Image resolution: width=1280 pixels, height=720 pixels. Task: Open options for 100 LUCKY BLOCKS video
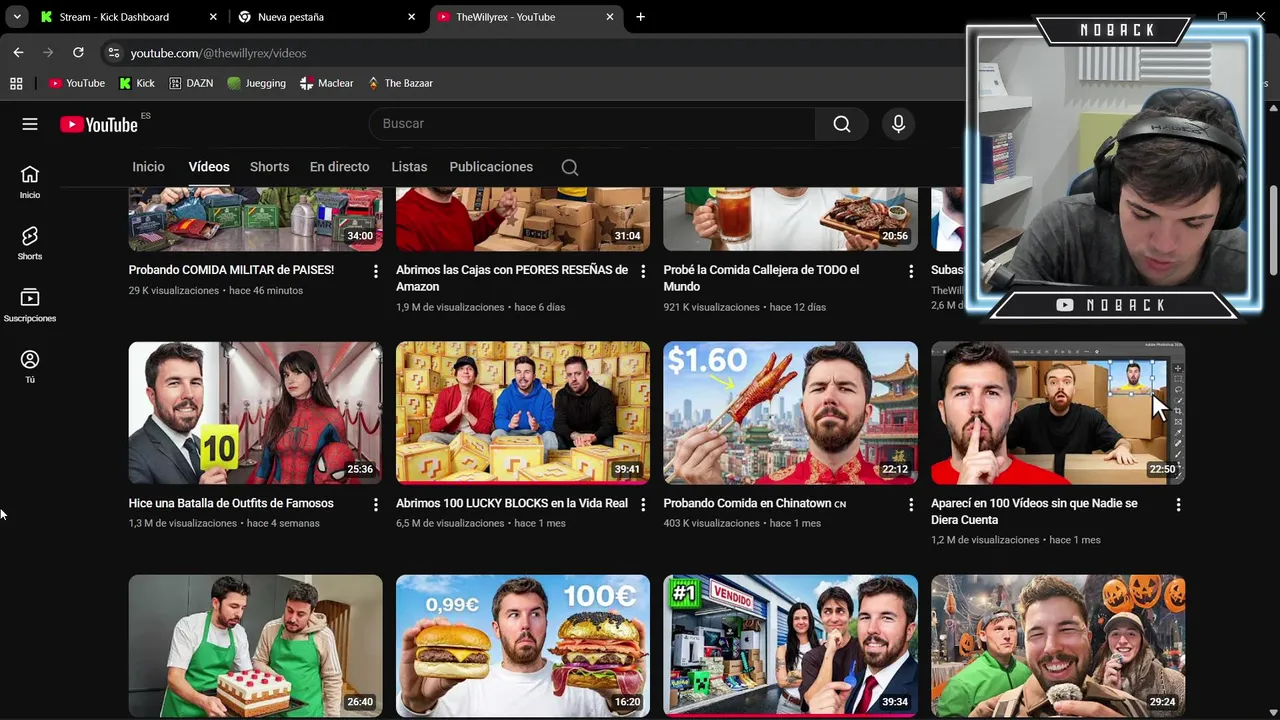(x=643, y=505)
